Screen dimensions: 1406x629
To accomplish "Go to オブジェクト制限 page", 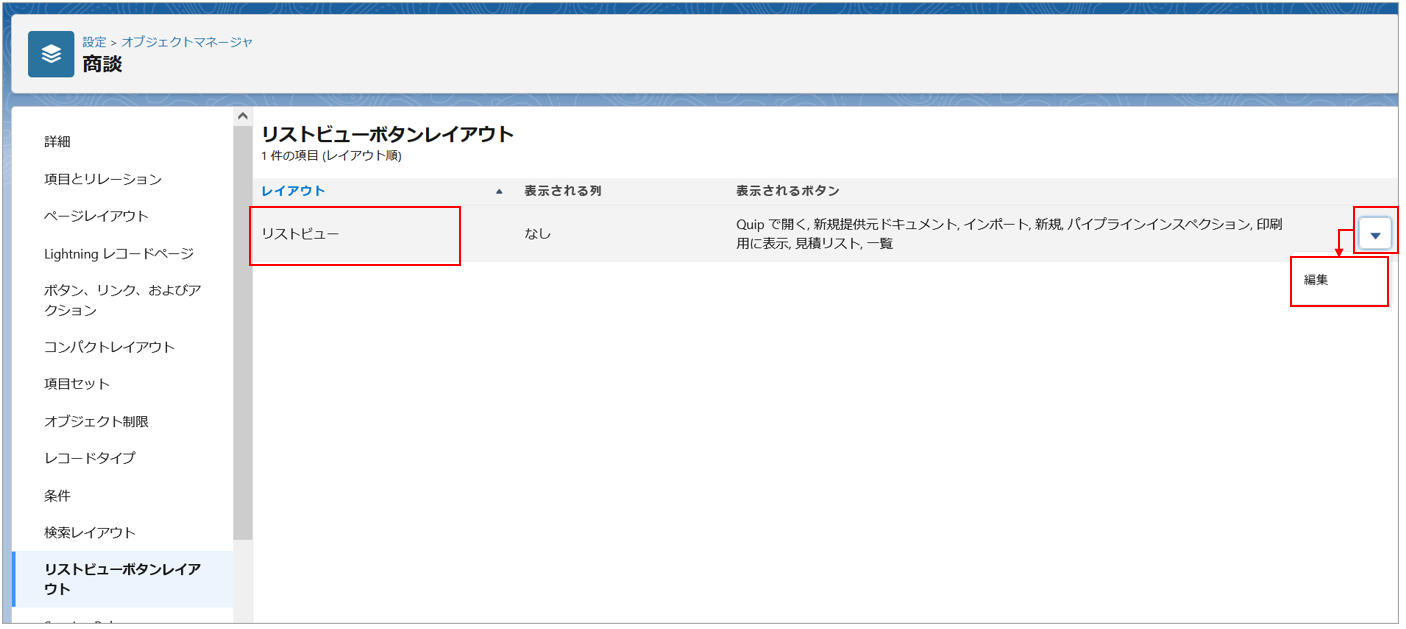I will (x=96, y=421).
